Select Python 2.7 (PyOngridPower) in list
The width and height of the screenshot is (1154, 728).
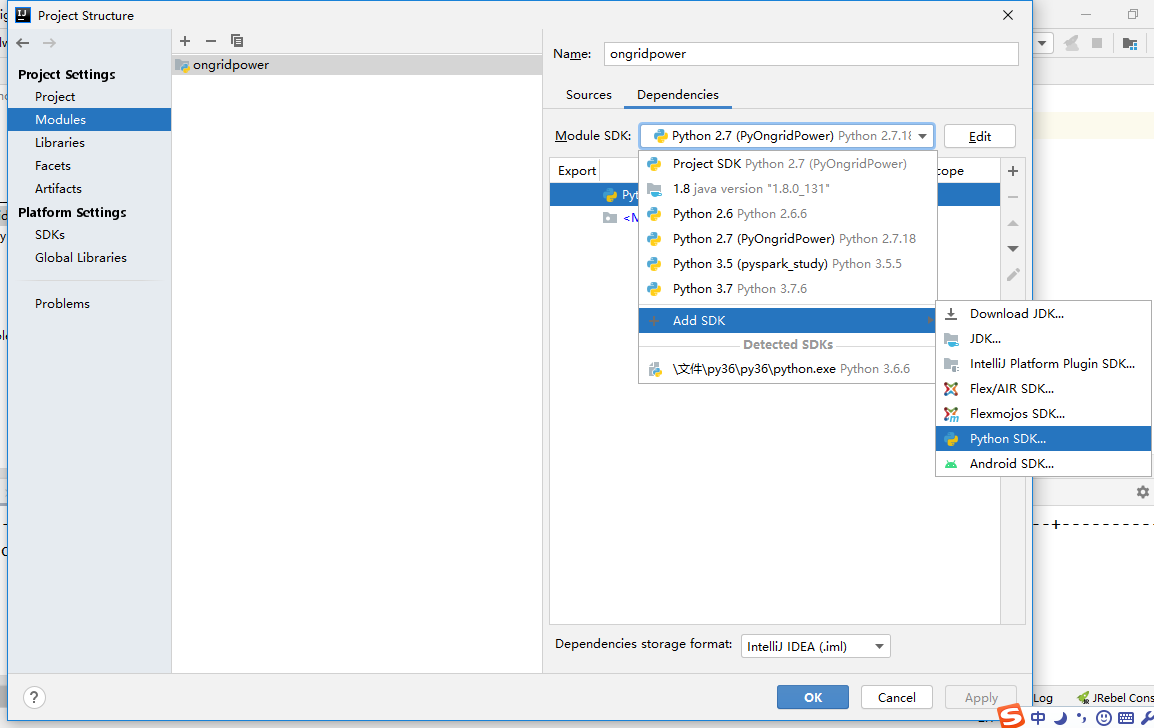click(787, 238)
